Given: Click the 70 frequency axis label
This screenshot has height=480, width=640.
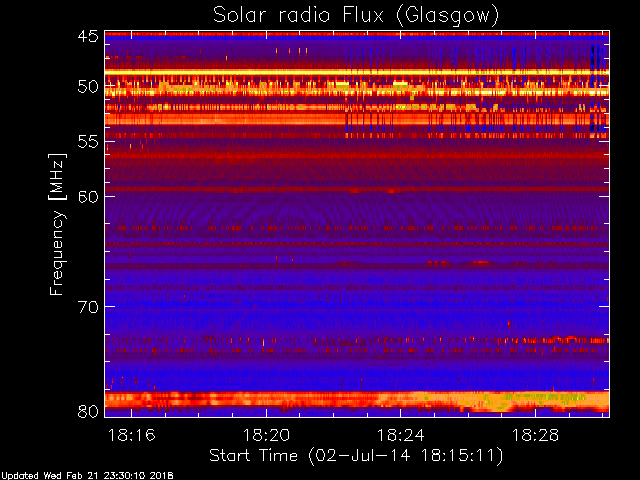Looking at the screenshot, I should pyautogui.click(x=88, y=307).
